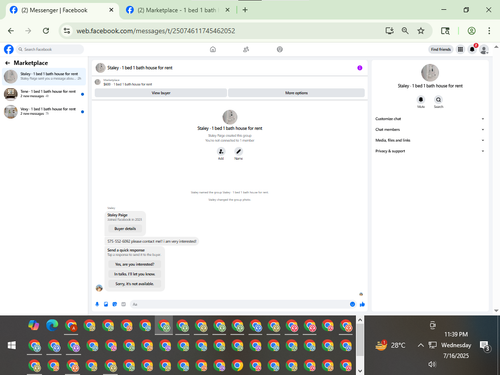Image resolution: width=500 pixels, height=375 pixels.
Task: Open Copilot from the taskbar
Action: tap(34, 325)
